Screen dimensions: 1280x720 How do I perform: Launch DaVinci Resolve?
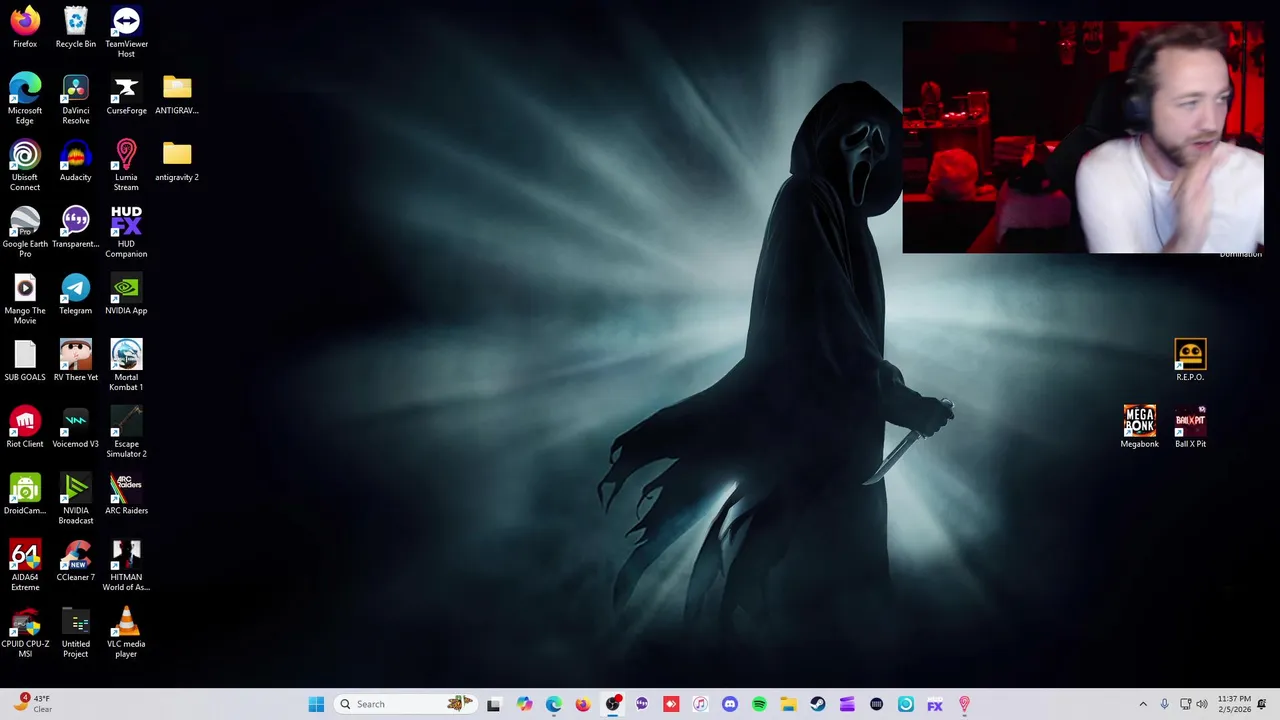pyautogui.click(x=76, y=98)
